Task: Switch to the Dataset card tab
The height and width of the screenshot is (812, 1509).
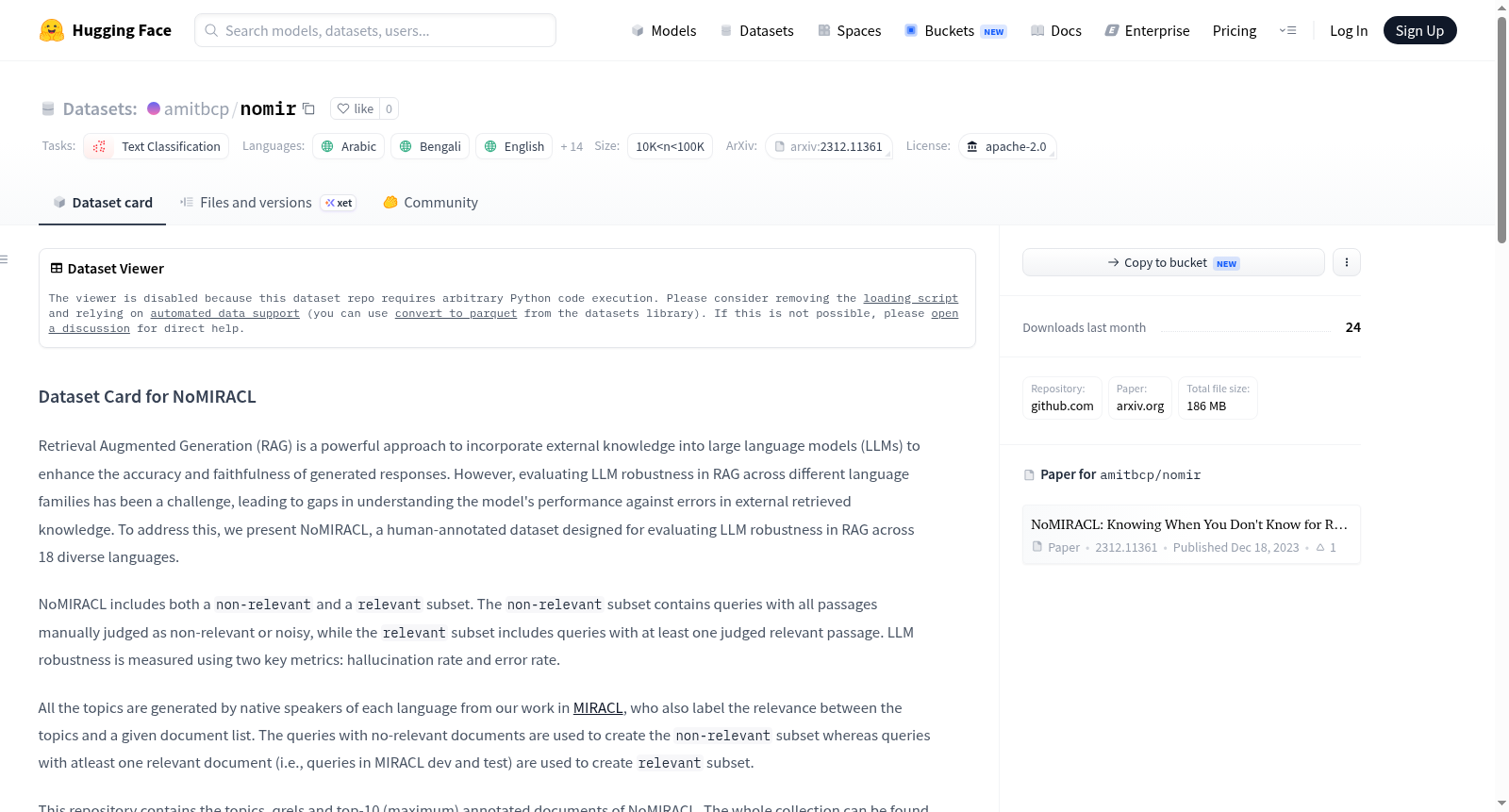Action: tap(102, 203)
